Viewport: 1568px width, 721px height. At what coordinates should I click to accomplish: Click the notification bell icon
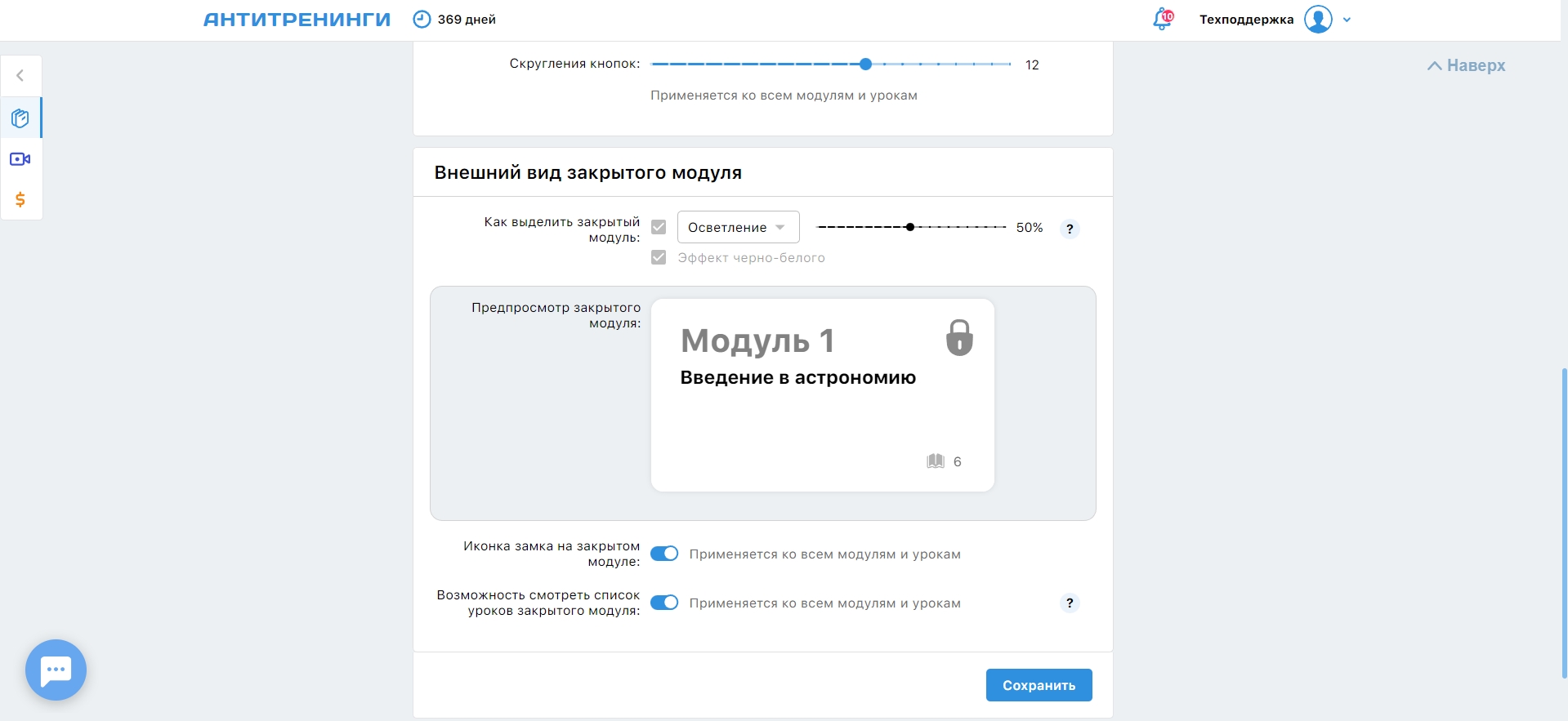click(1162, 20)
